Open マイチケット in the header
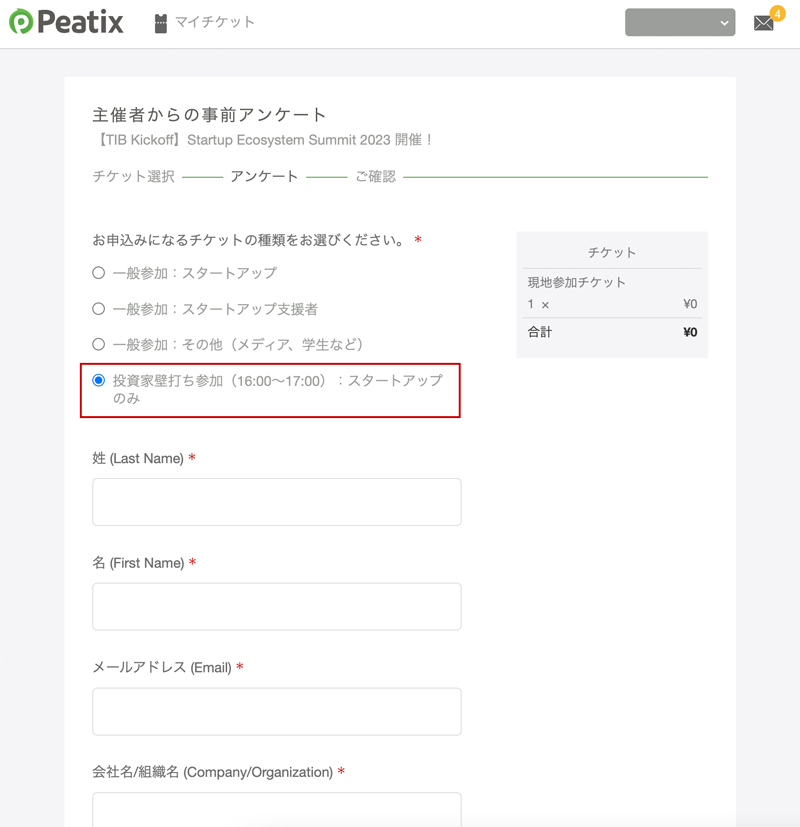The height and width of the screenshot is (827, 800). [x=214, y=22]
